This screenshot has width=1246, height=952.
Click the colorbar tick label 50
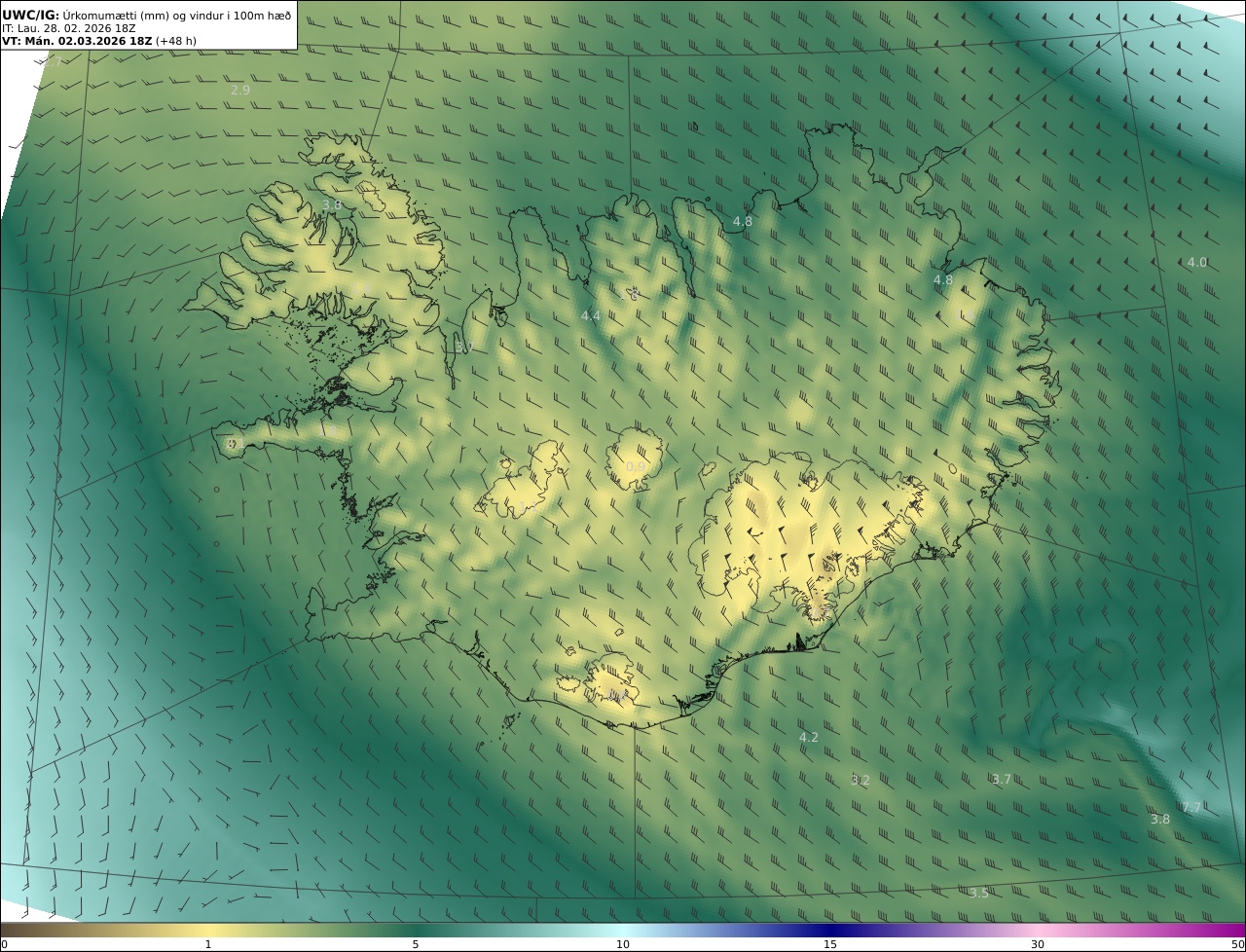point(1238,944)
